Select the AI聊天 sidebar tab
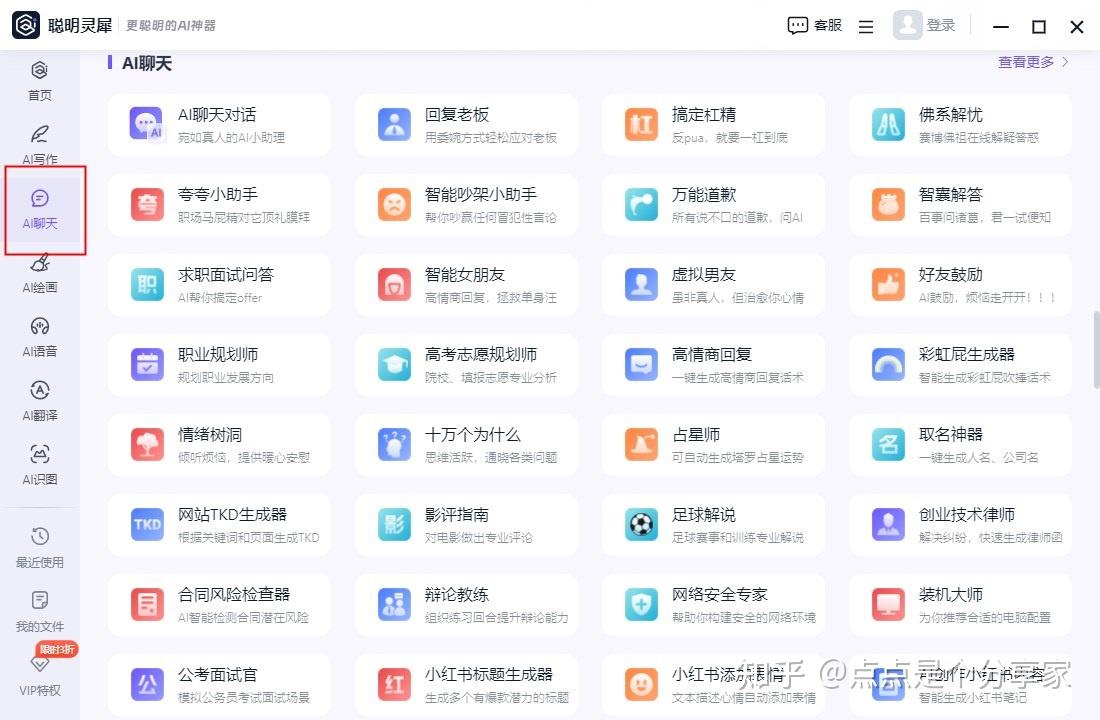The image size is (1100, 720). pos(38,211)
